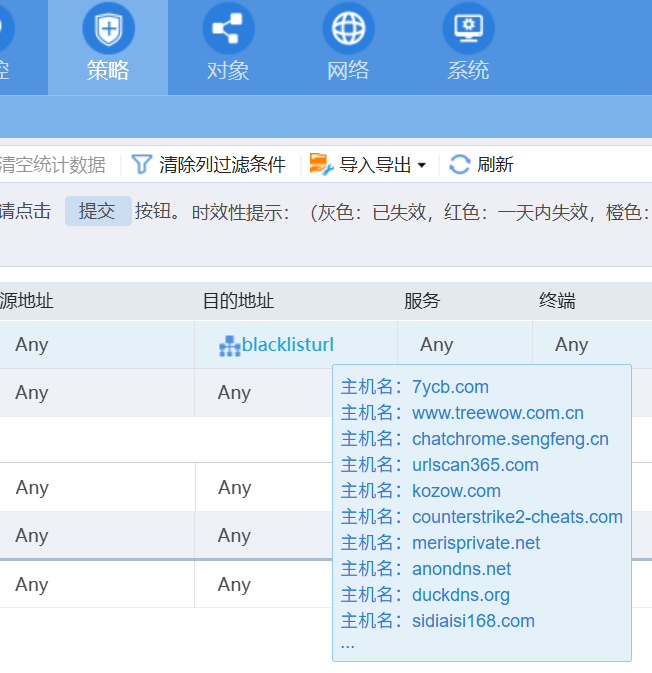This screenshot has height=673, width=652.
Task: Click 时效性提示 hint text
Action: click(x=240, y=212)
